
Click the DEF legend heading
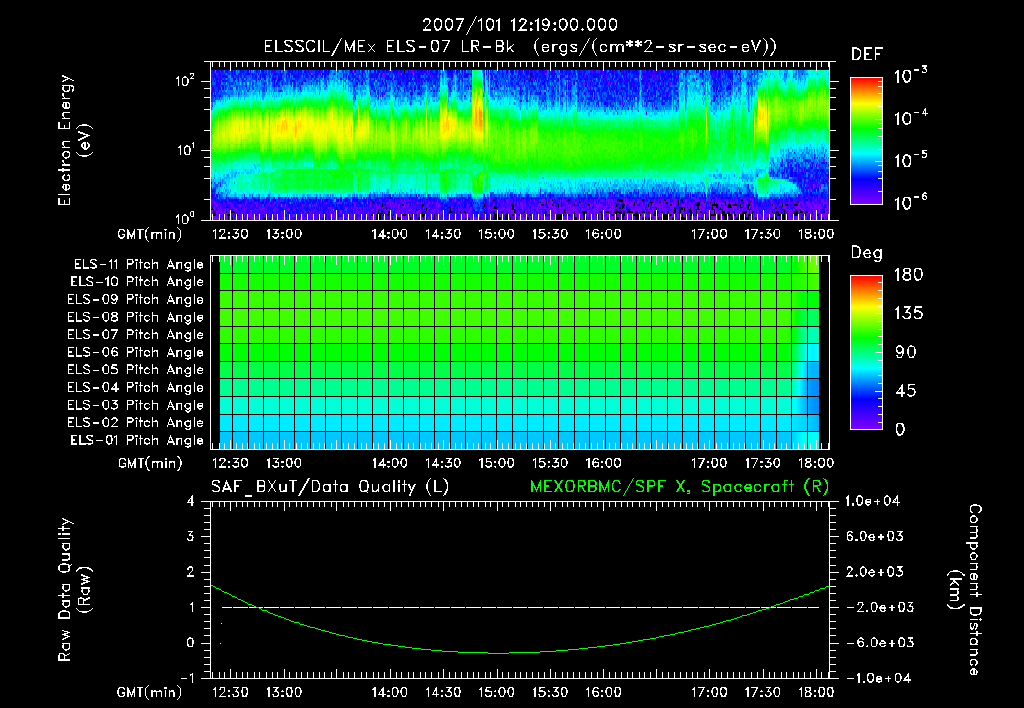pyautogui.click(x=867, y=54)
